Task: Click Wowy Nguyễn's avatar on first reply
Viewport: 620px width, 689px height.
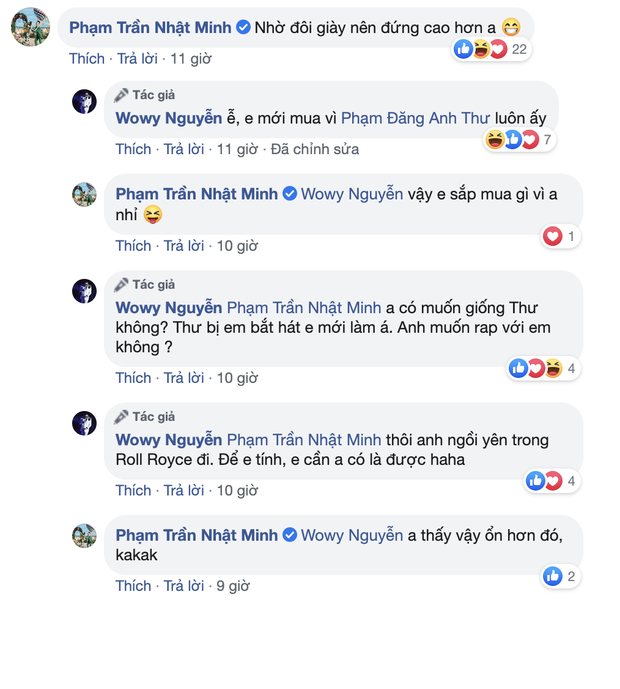Action: 85,101
